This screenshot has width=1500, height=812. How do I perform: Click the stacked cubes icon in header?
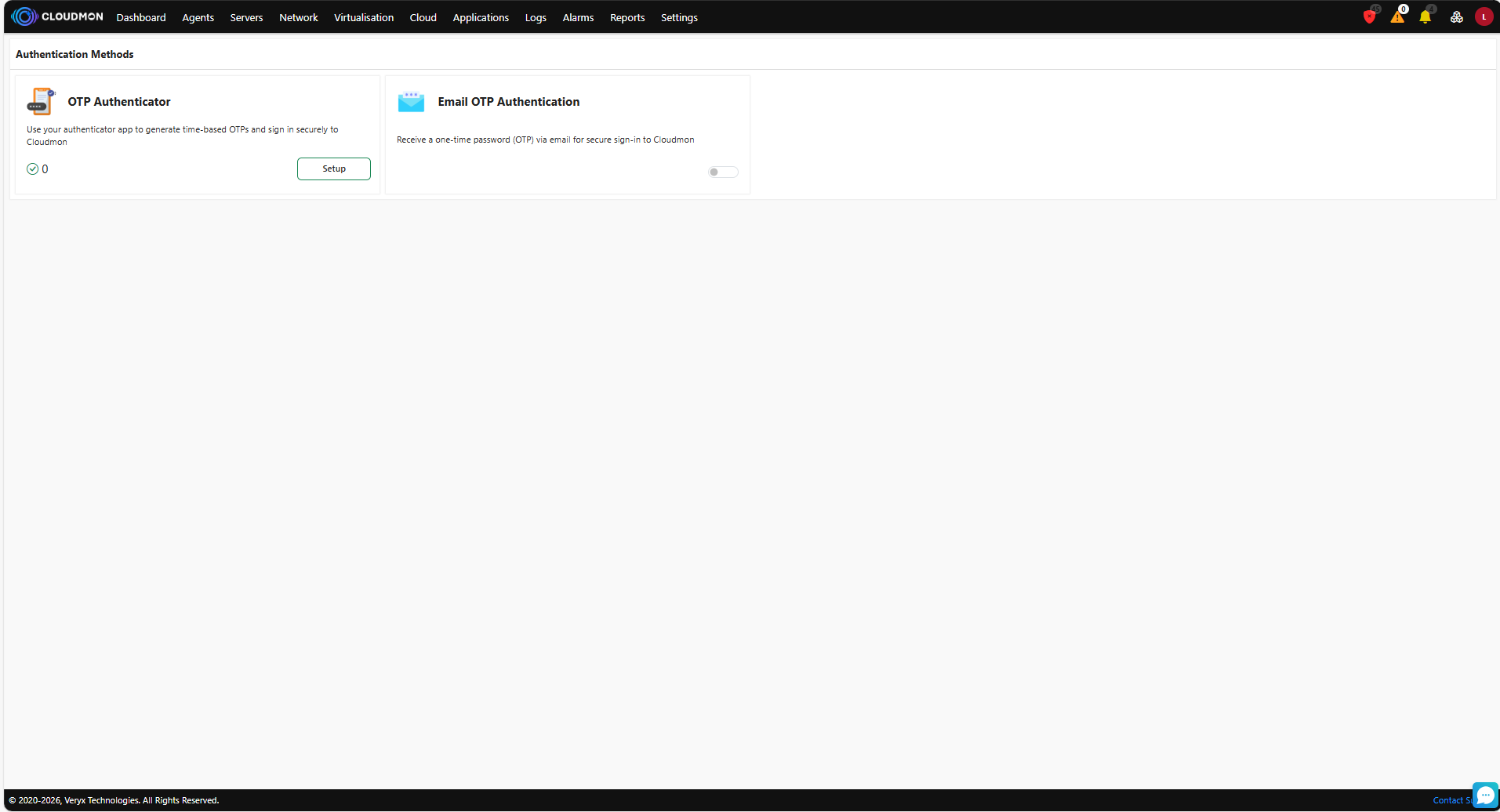[1456, 17]
